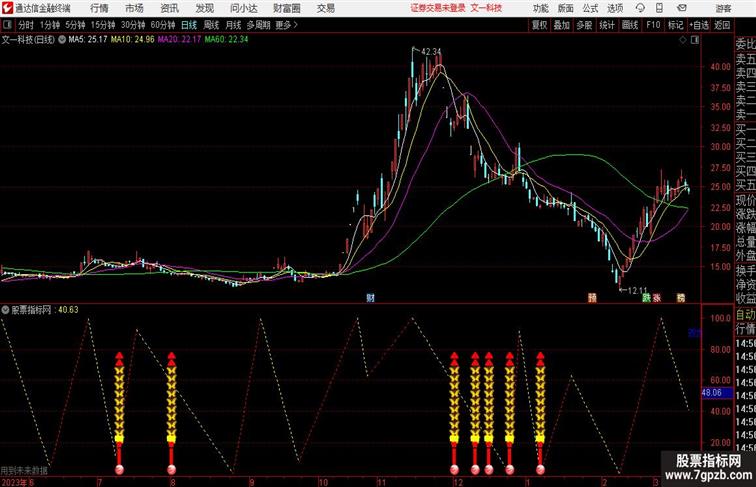Image resolution: width=756 pixels, height=487 pixels.
Task: Add stock with the +自选 button
Action: pyautogui.click(x=699, y=25)
